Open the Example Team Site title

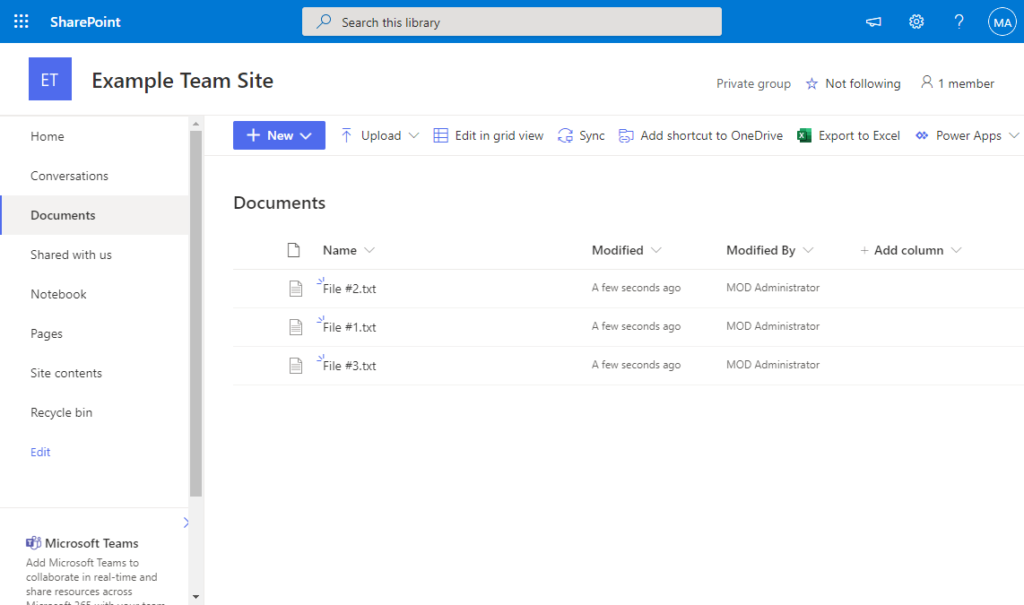[182, 80]
